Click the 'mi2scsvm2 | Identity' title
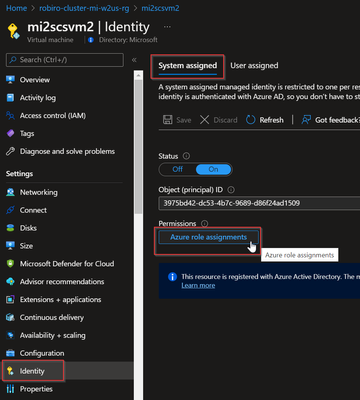Screen dimensions: 360x400 tap(88, 27)
